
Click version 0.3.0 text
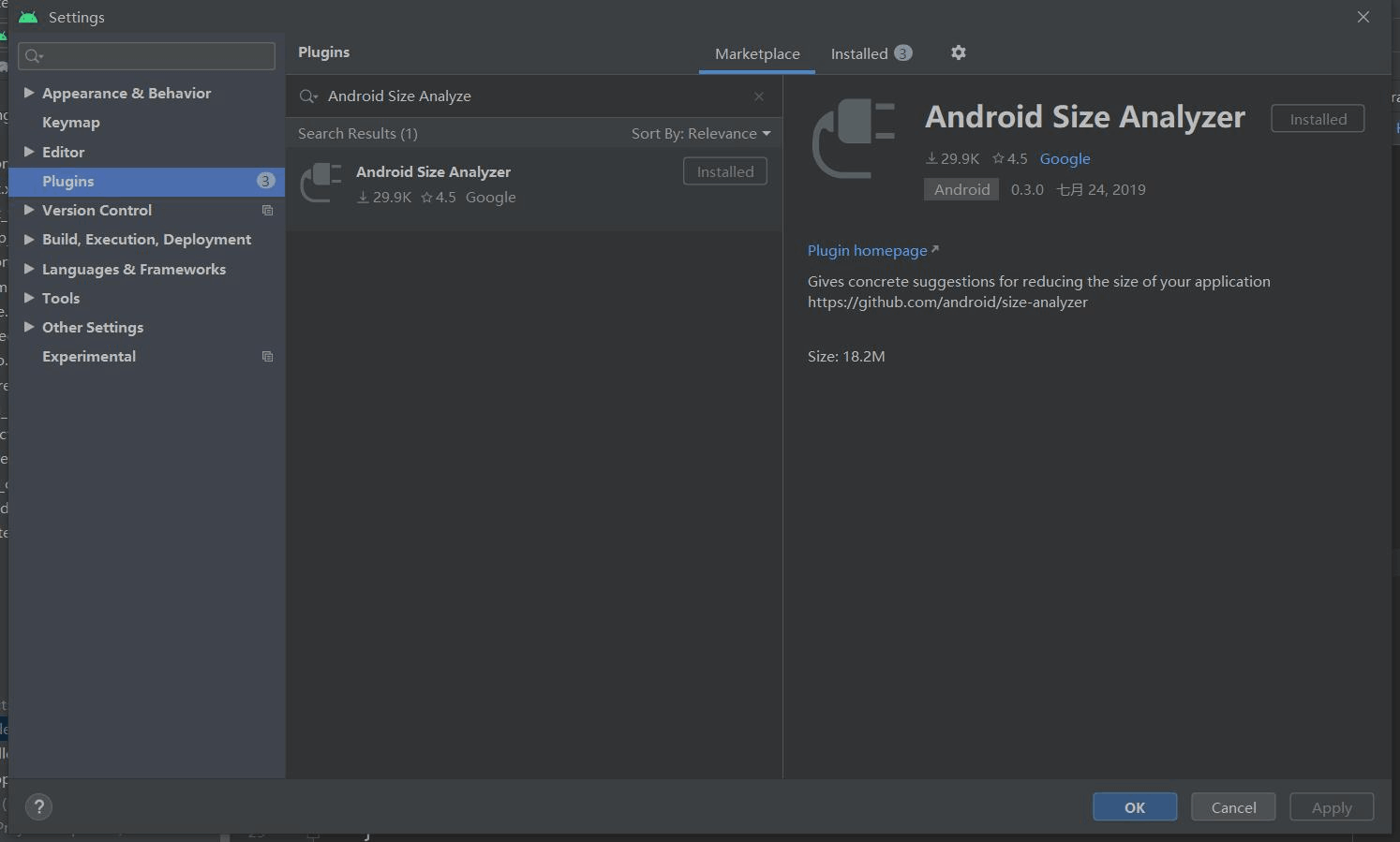point(1027,190)
